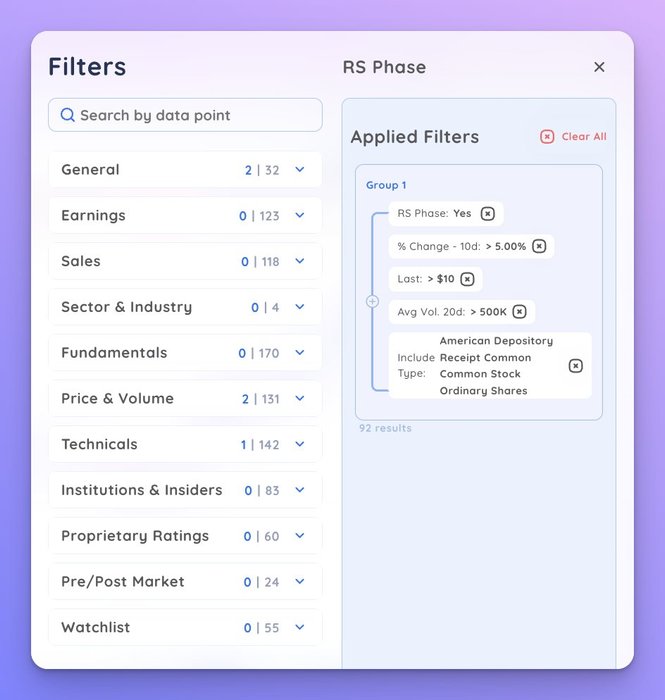The height and width of the screenshot is (700, 665).
Task: Remove the % Change 10d filter
Action: pos(539,246)
